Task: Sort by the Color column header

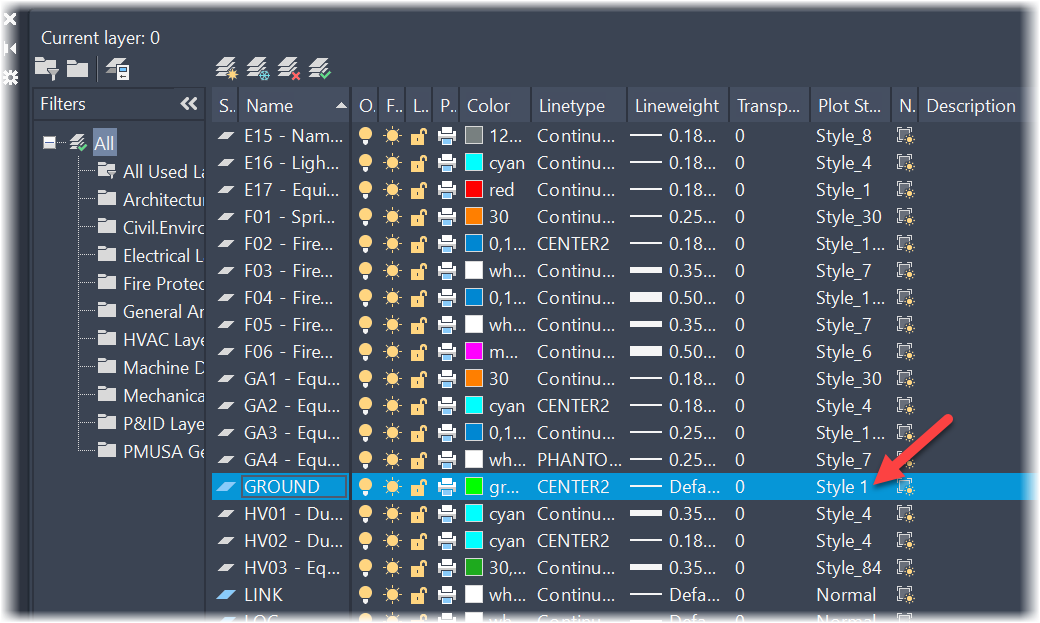Action: tap(495, 105)
